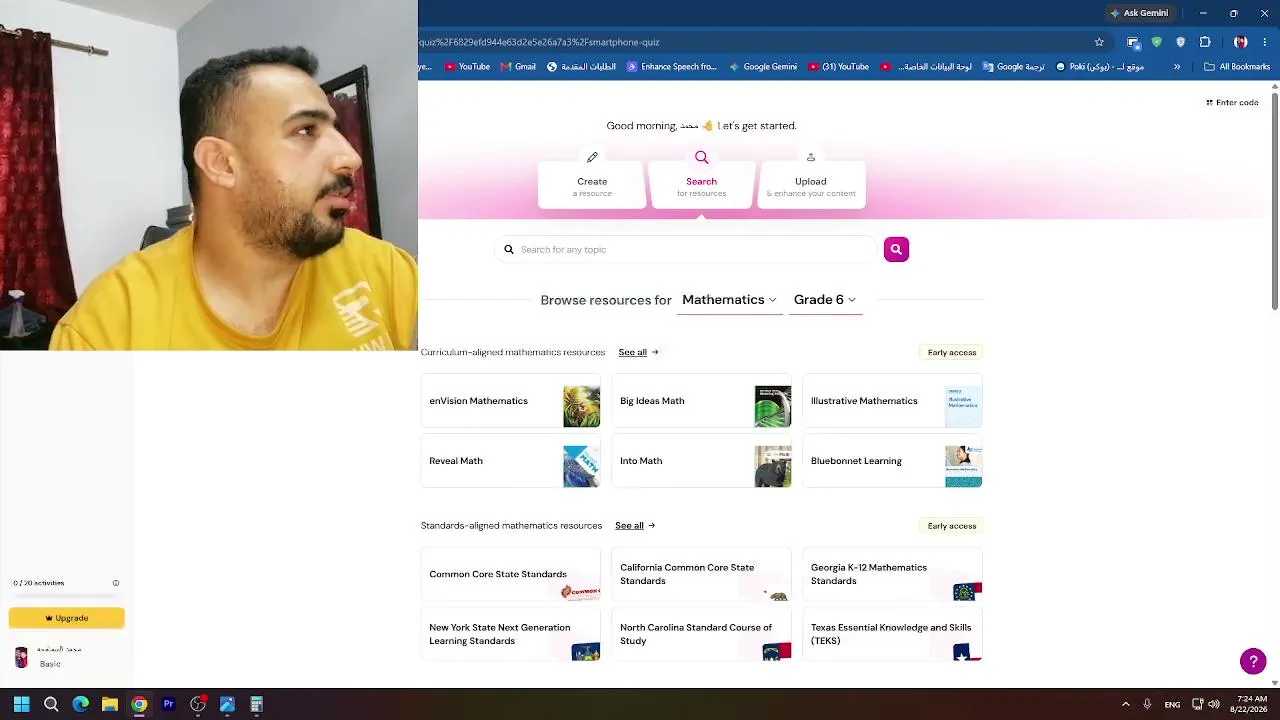Viewport: 1280px width, 720px height.
Task: Open the Illustrative Mathematics card
Action: (x=892, y=401)
